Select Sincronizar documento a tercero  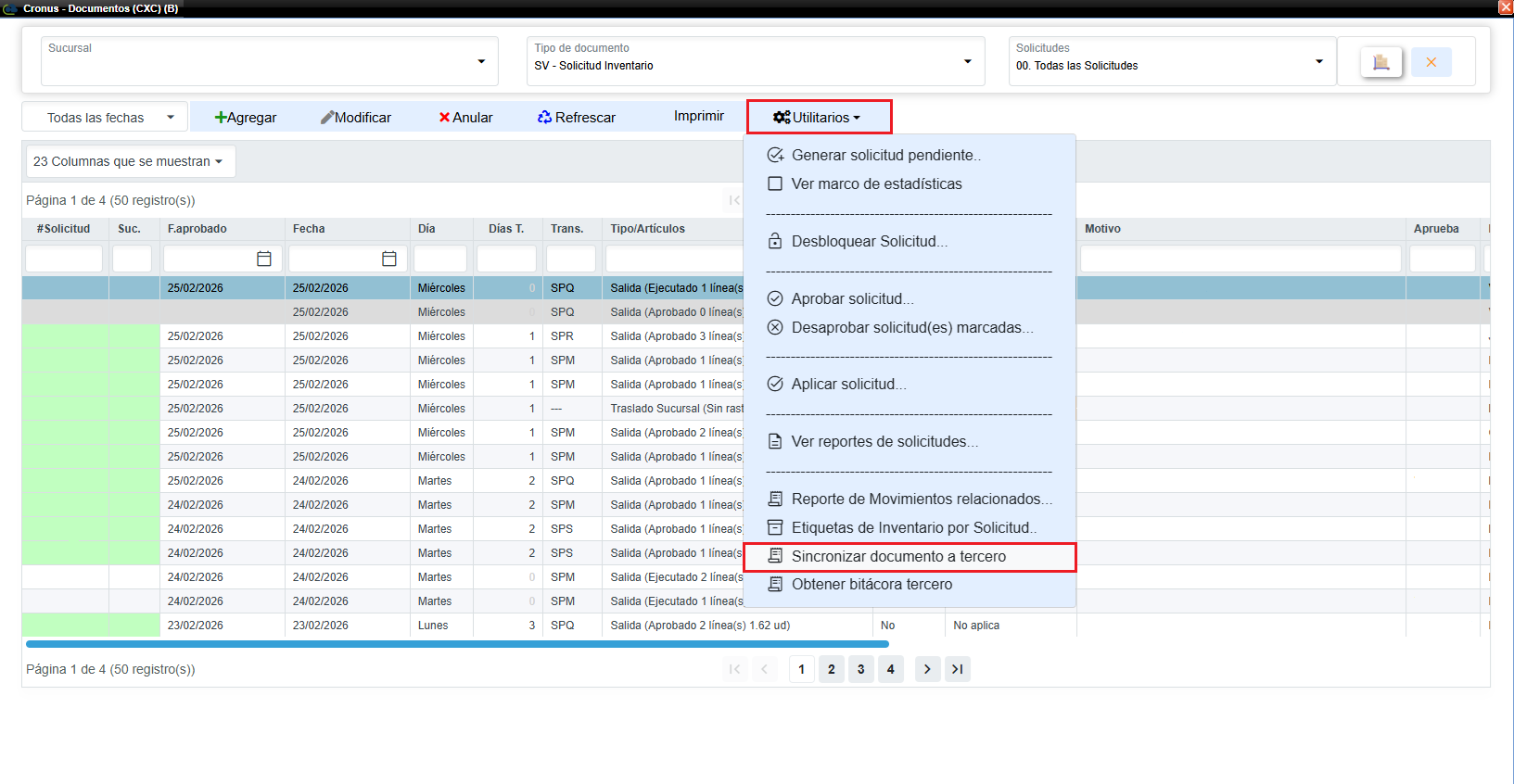897,556
